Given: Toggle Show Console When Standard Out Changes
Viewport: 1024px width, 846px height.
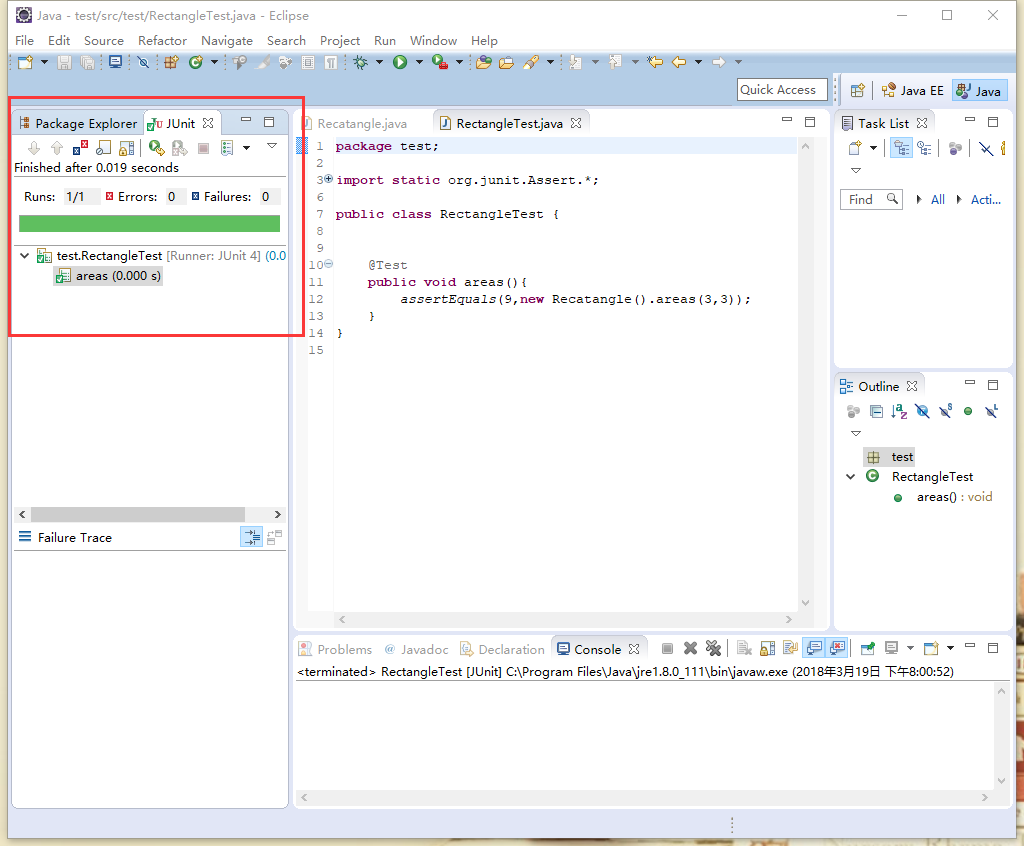Looking at the screenshot, I should pos(814,648).
